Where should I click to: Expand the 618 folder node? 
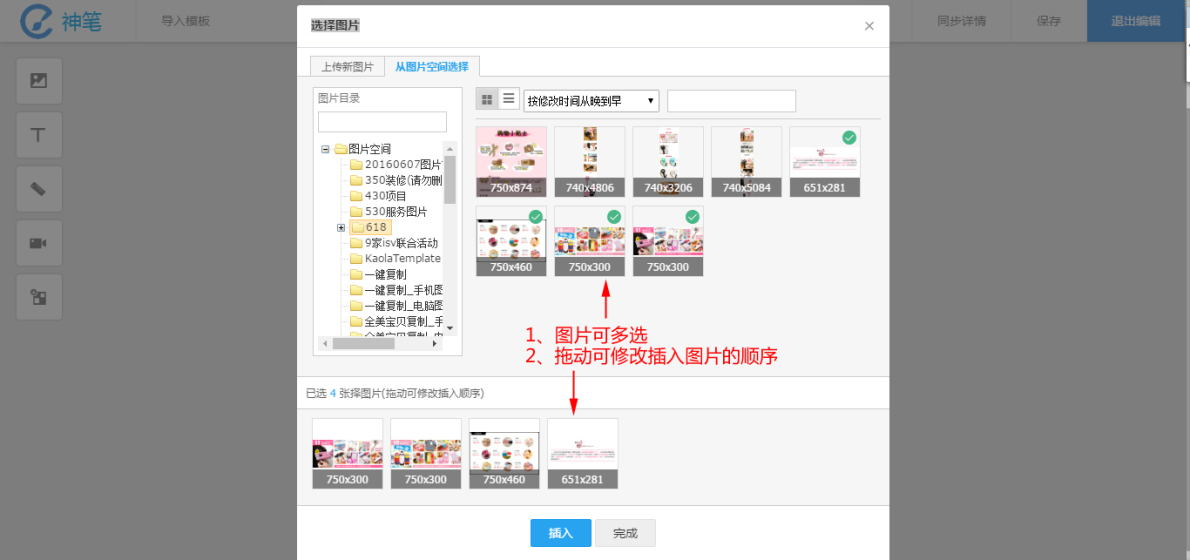pos(341,228)
